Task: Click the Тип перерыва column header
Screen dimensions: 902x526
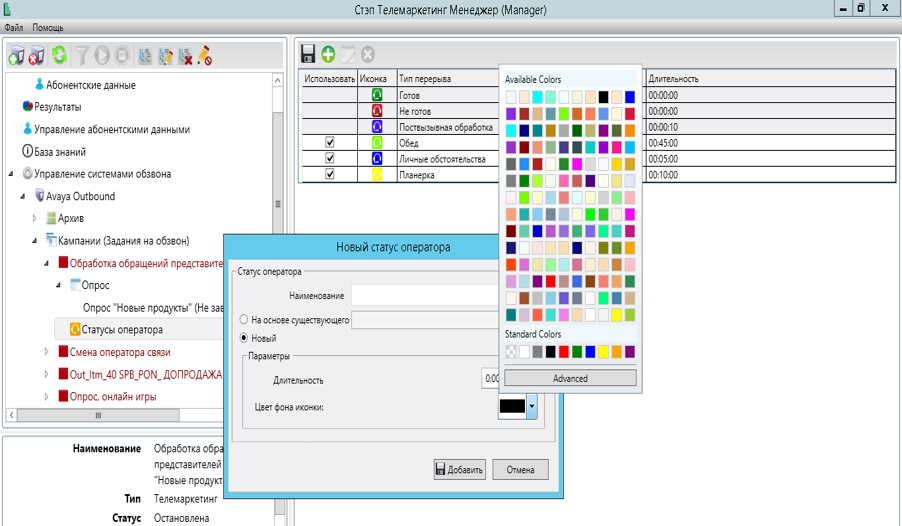Action: [x=448, y=79]
